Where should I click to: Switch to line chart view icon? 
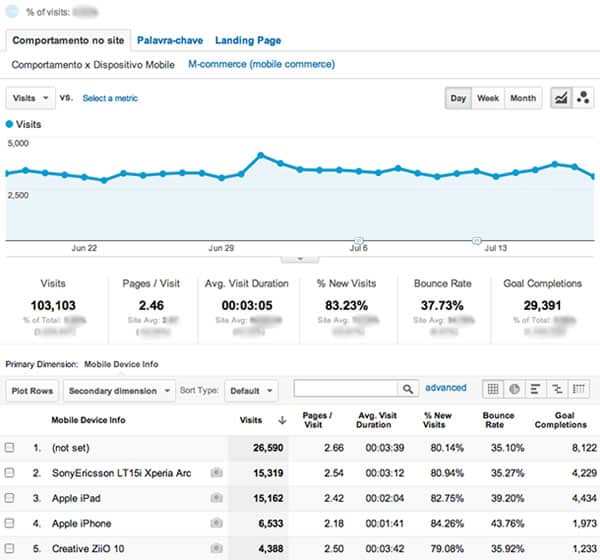tap(561, 98)
